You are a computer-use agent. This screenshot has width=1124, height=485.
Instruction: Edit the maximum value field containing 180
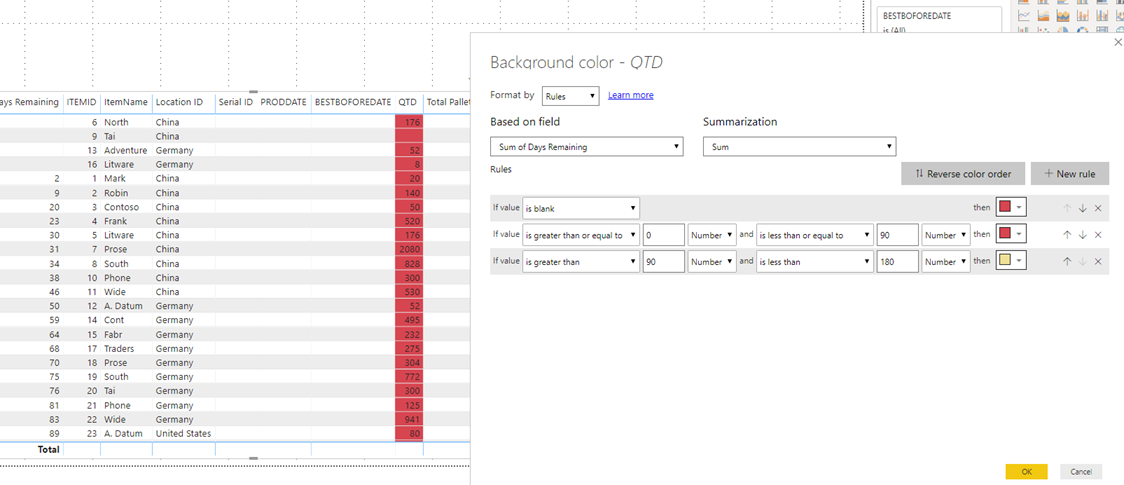[x=897, y=262]
